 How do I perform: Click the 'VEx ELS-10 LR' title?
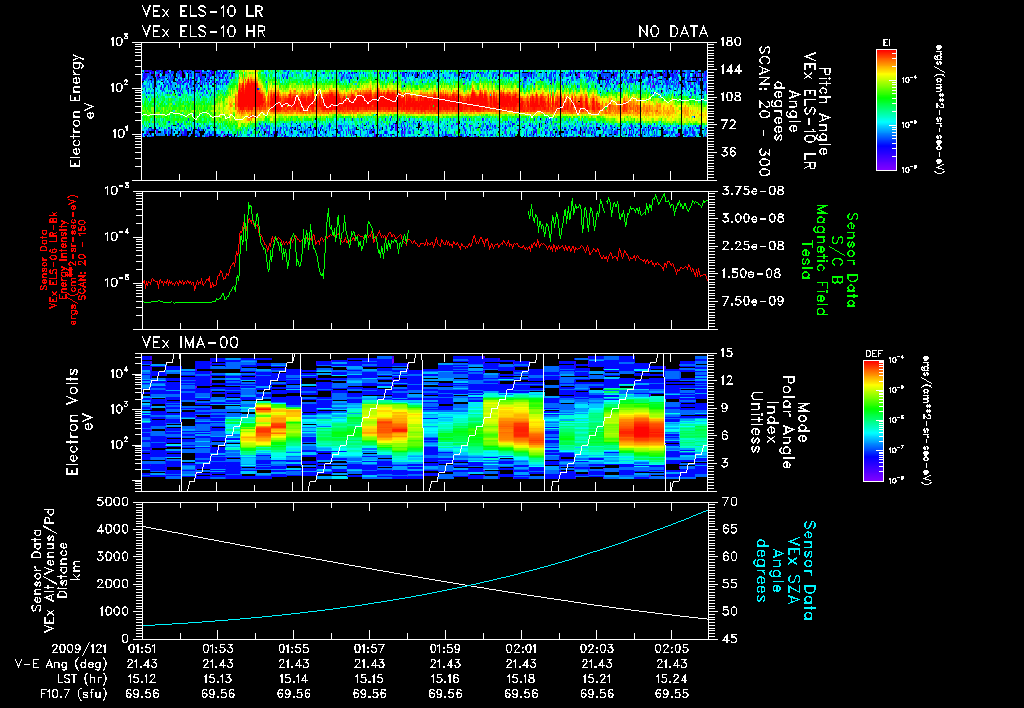(x=202, y=12)
